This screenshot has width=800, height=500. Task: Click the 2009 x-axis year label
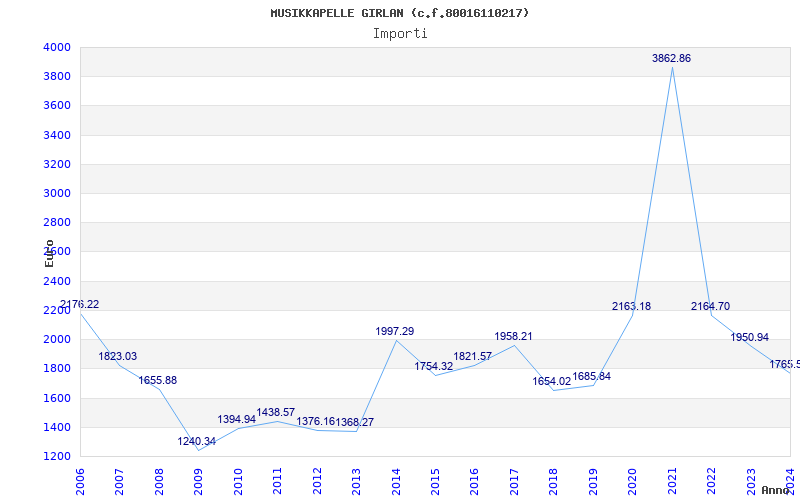[x=198, y=482]
